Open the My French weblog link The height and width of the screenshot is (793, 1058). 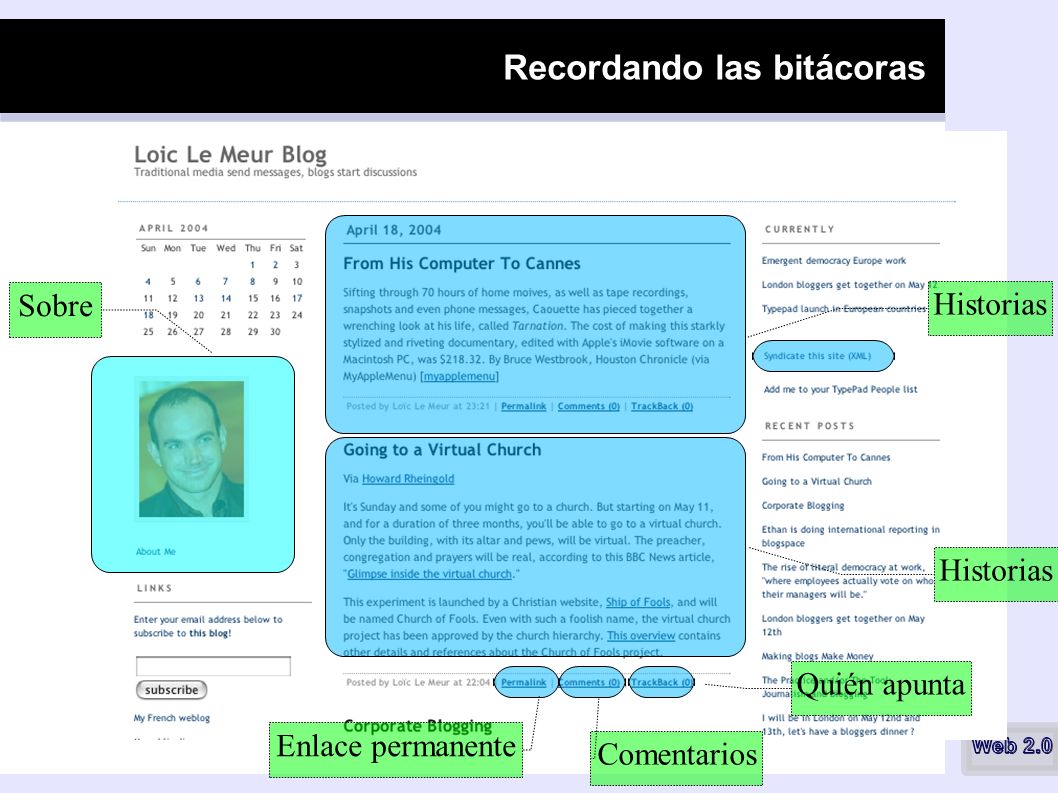(171, 718)
